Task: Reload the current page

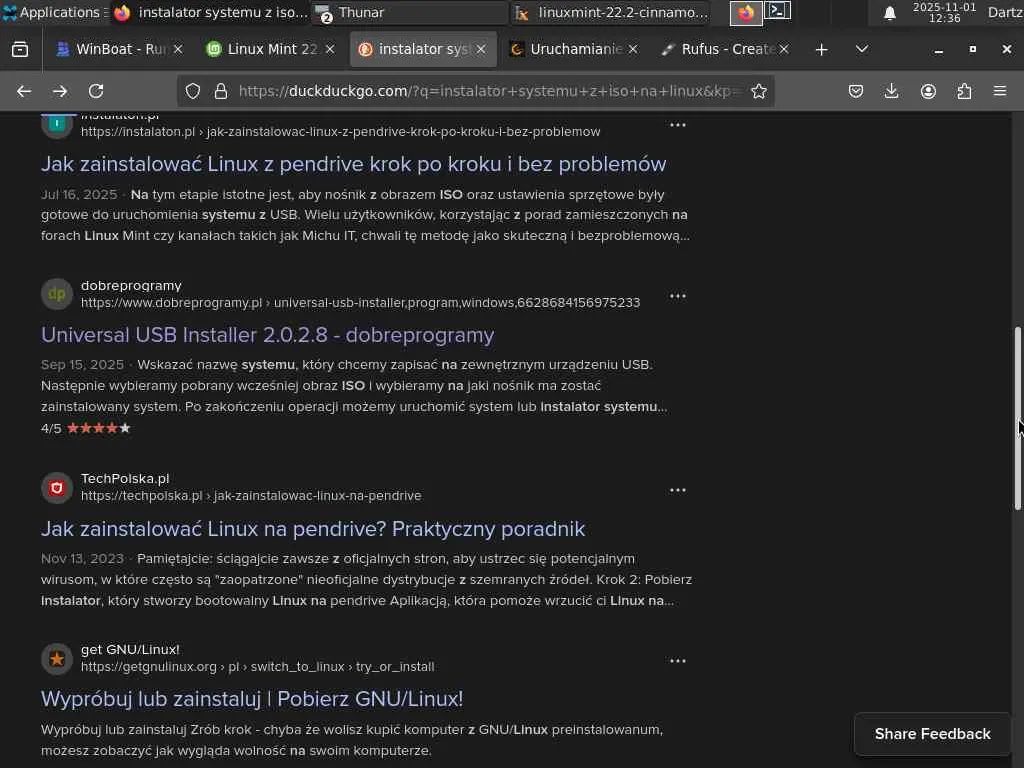Action: (96, 91)
